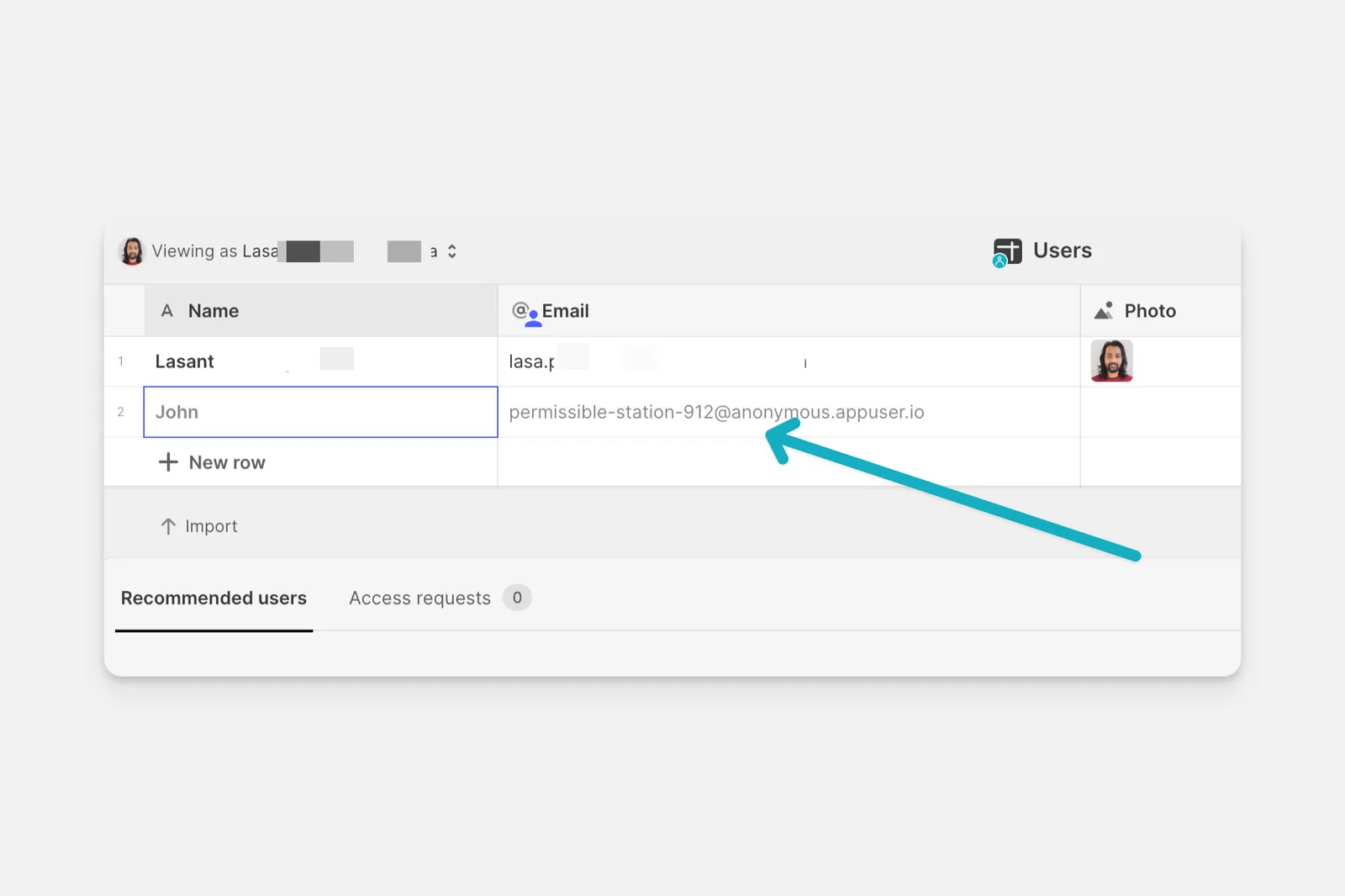Viewport: 1345px width, 896px height.
Task: Click the viewing-as user avatar
Action: [x=132, y=251]
